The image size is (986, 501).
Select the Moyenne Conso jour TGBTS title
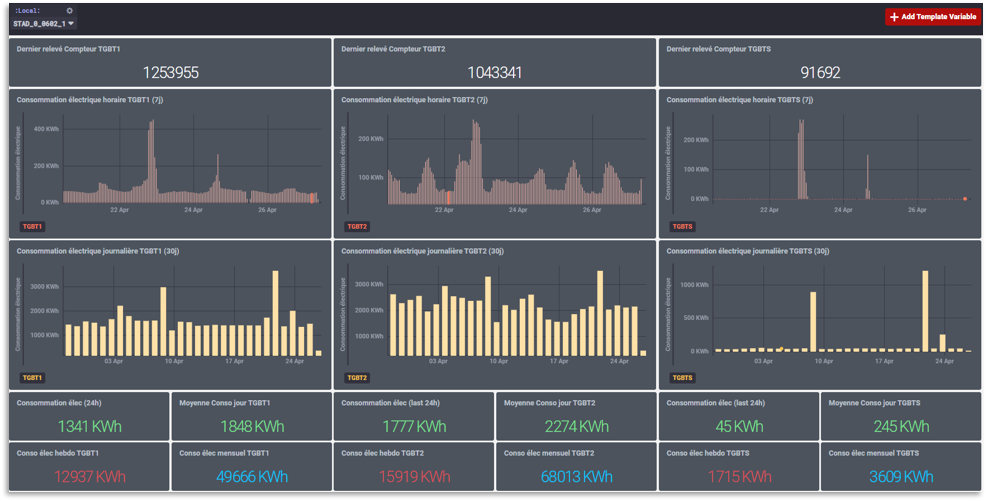(x=874, y=403)
